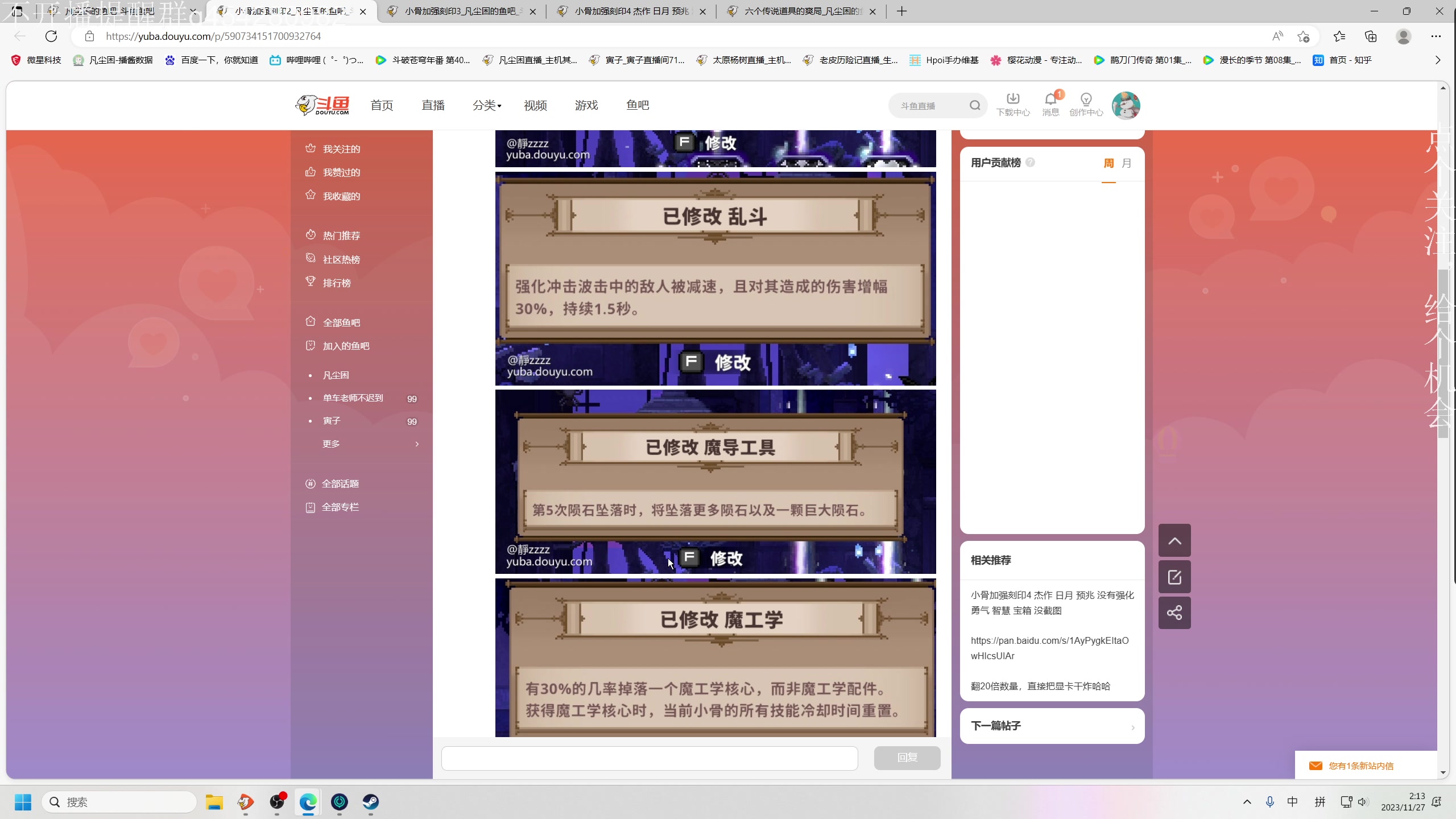This screenshot has height=819, width=1456.
Task: Open the 全部鱼吧 sidebar entry
Action: pos(341,322)
